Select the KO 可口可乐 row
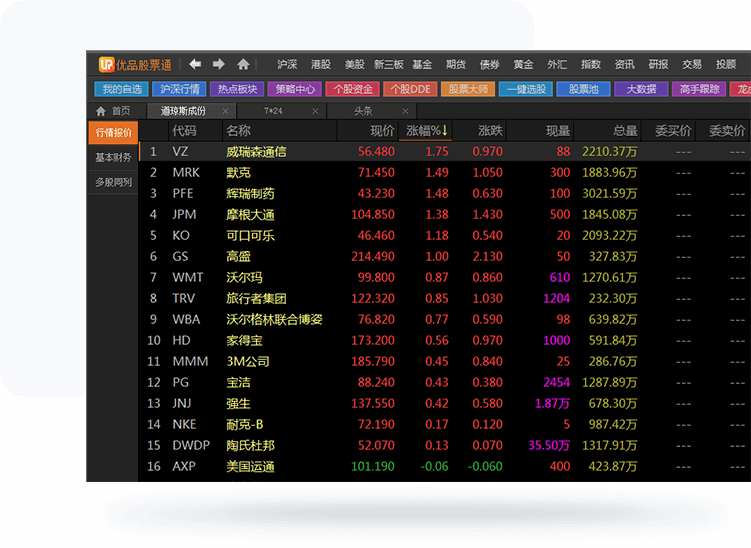The width and height of the screenshot is (751, 548). coord(444,236)
